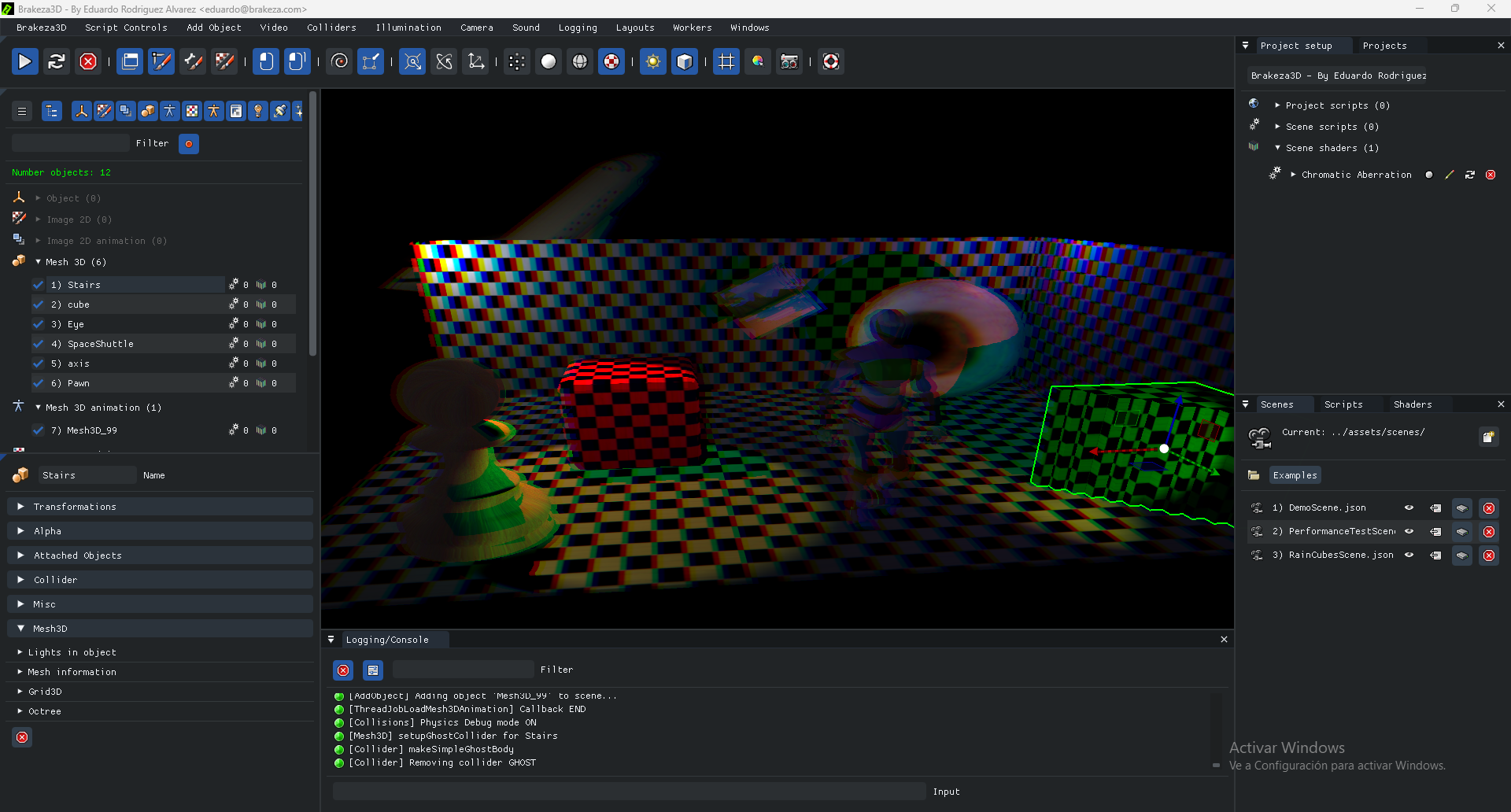The height and width of the screenshot is (812, 1511).
Task: Toggle the SpaceShuttle checkbox
Action: point(39,344)
